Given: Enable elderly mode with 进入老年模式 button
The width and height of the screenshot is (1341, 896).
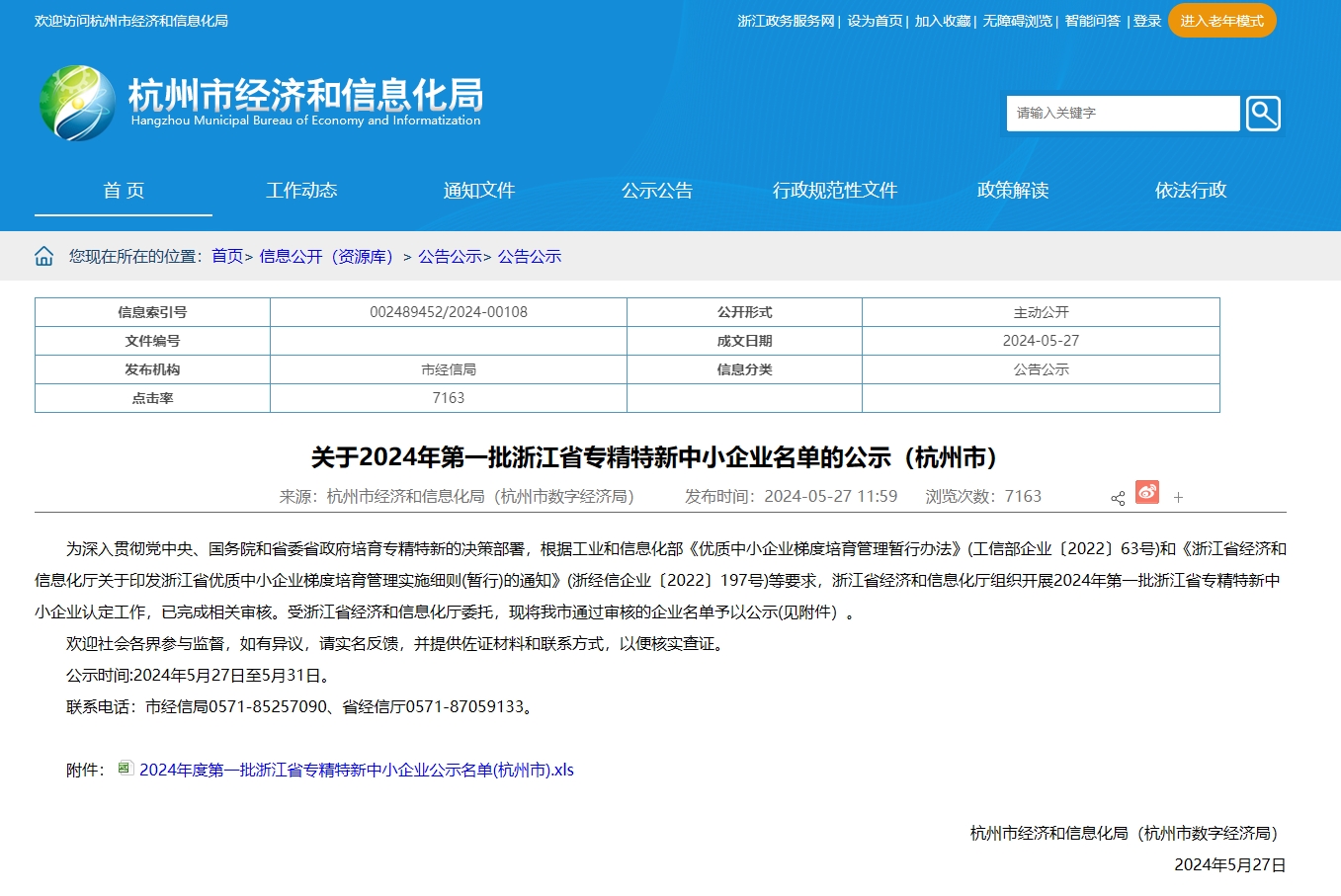Looking at the screenshot, I should tap(1221, 21).
